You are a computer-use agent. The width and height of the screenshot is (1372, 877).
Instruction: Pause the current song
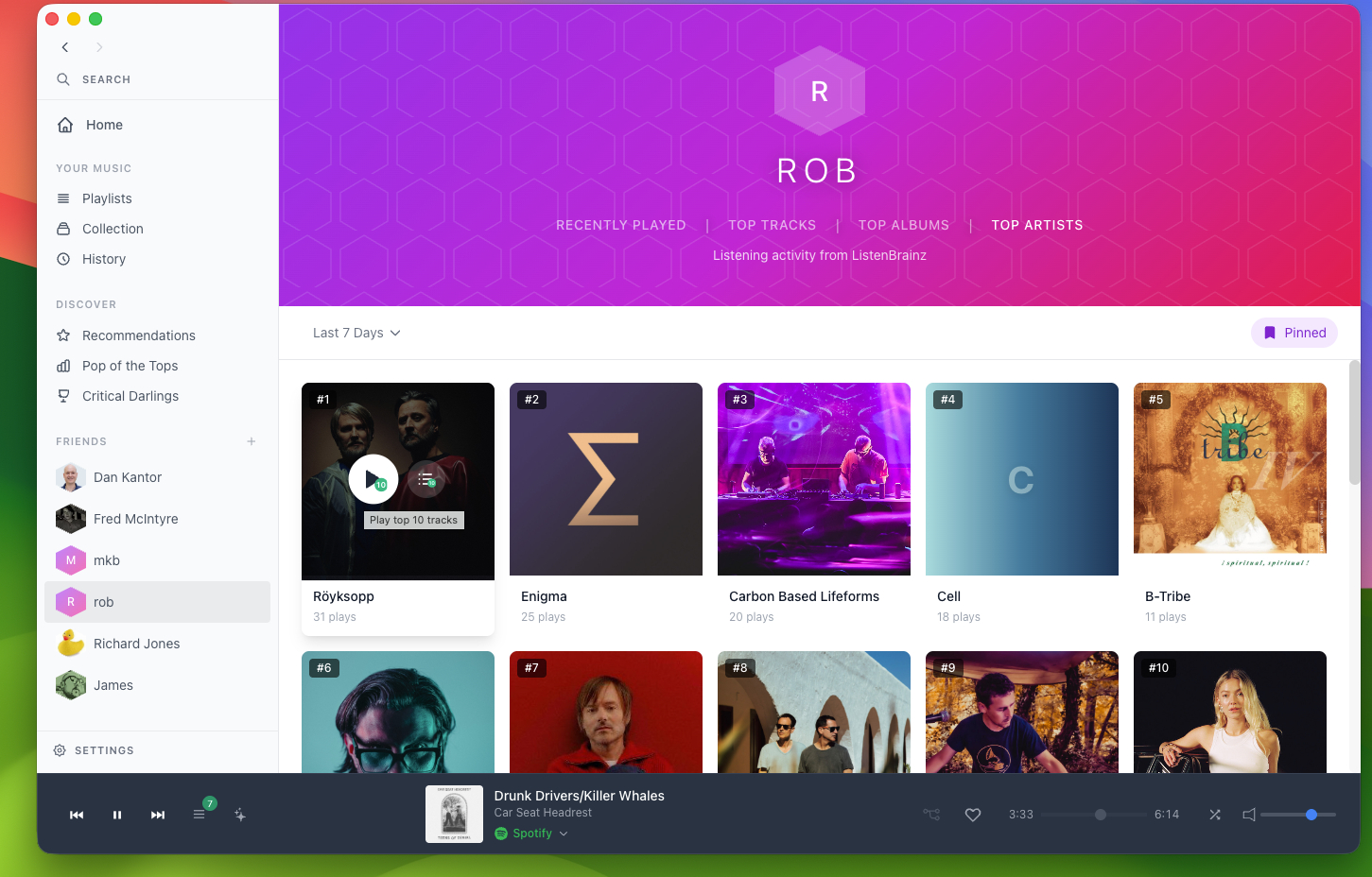pos(117,815)
